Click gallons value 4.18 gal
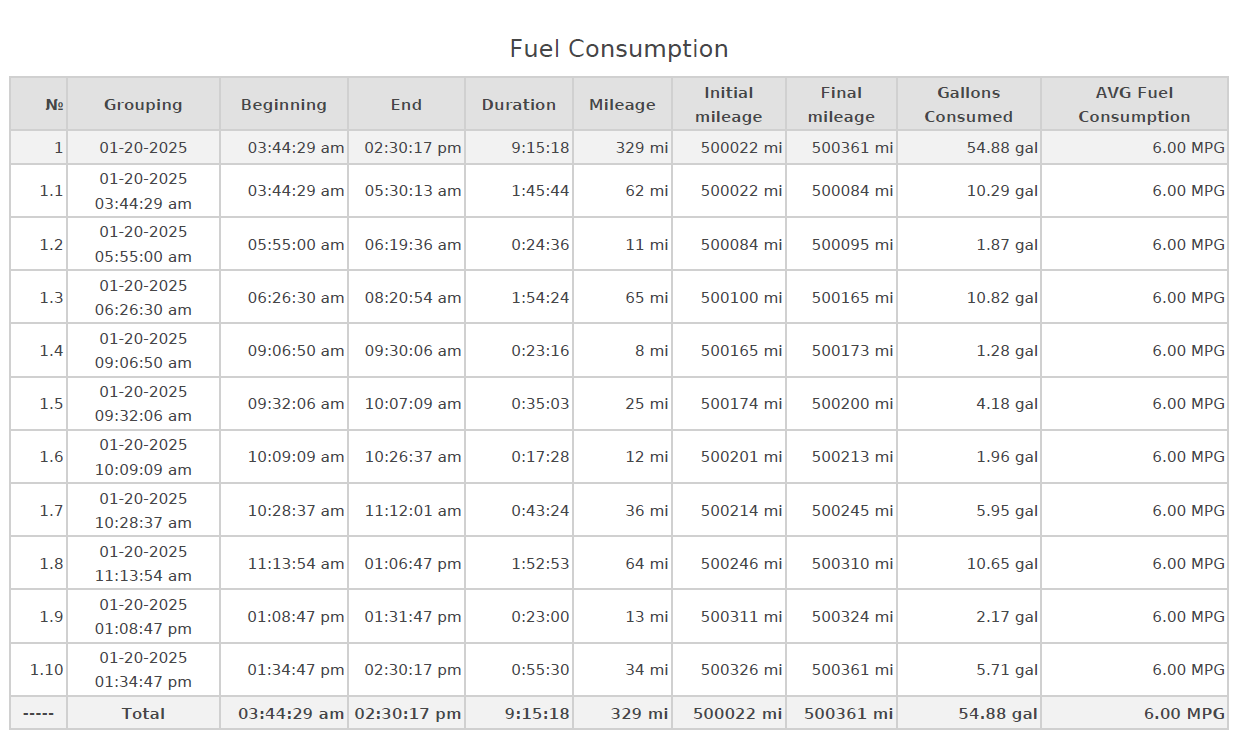This screenshot has height=740, width=1242. click(1007, 404)
